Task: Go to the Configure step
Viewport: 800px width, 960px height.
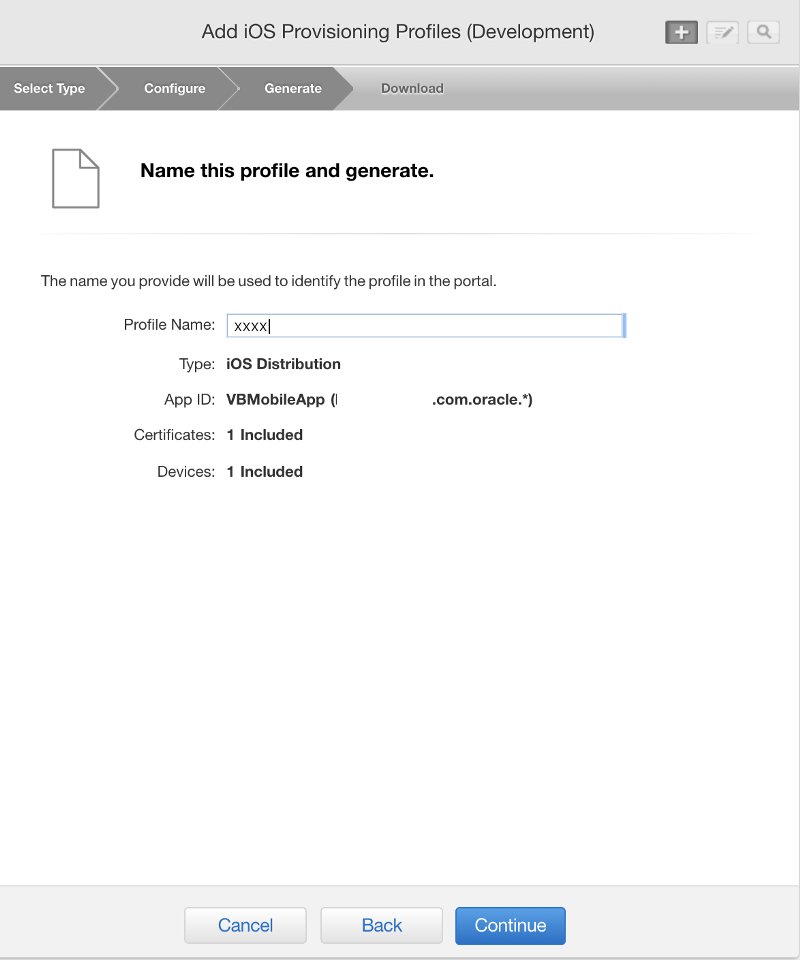Action: [174, 88]
